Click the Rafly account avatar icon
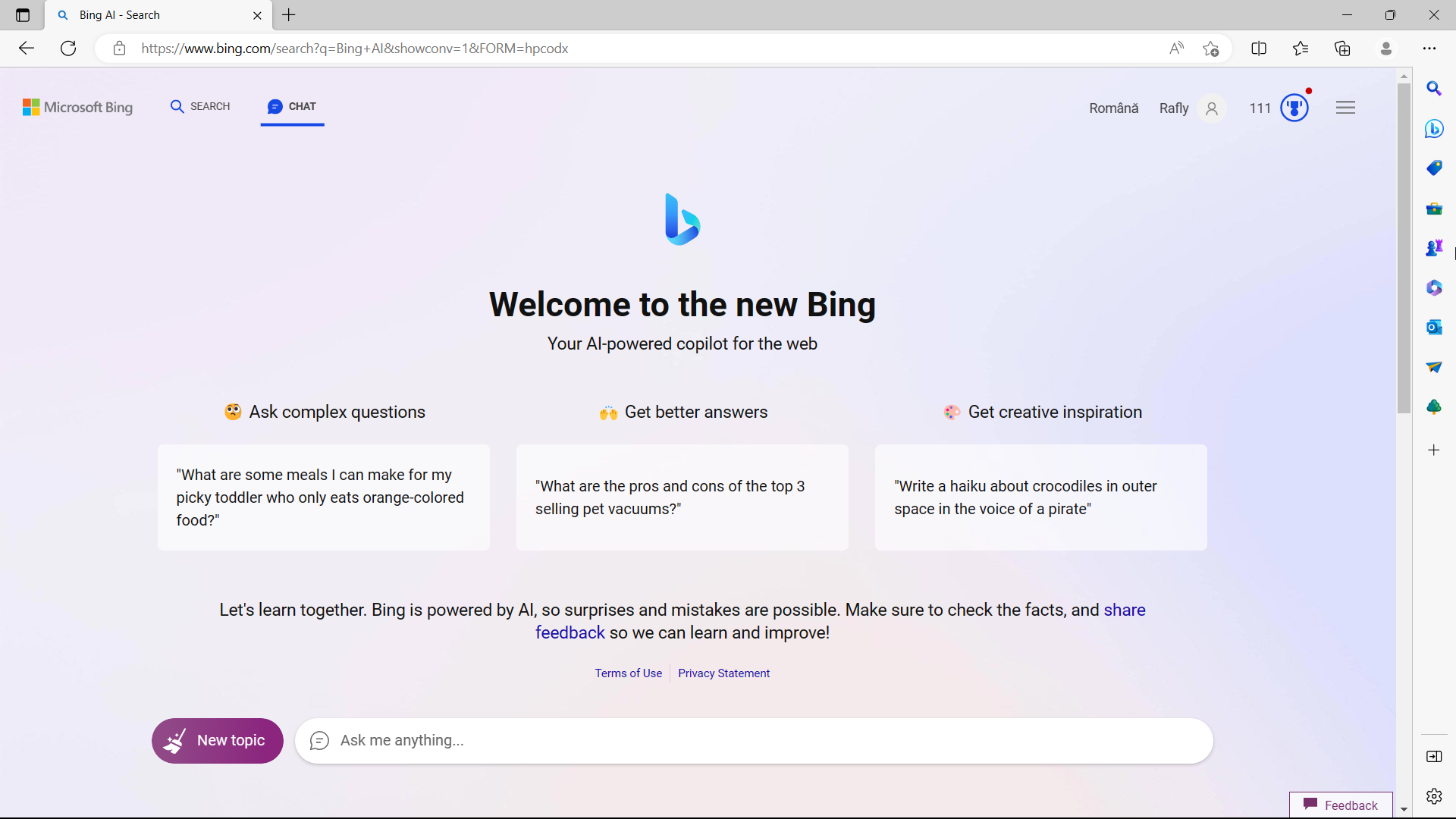The image size is (1456, 819). pyautogui.click(x=1212, y=108)
